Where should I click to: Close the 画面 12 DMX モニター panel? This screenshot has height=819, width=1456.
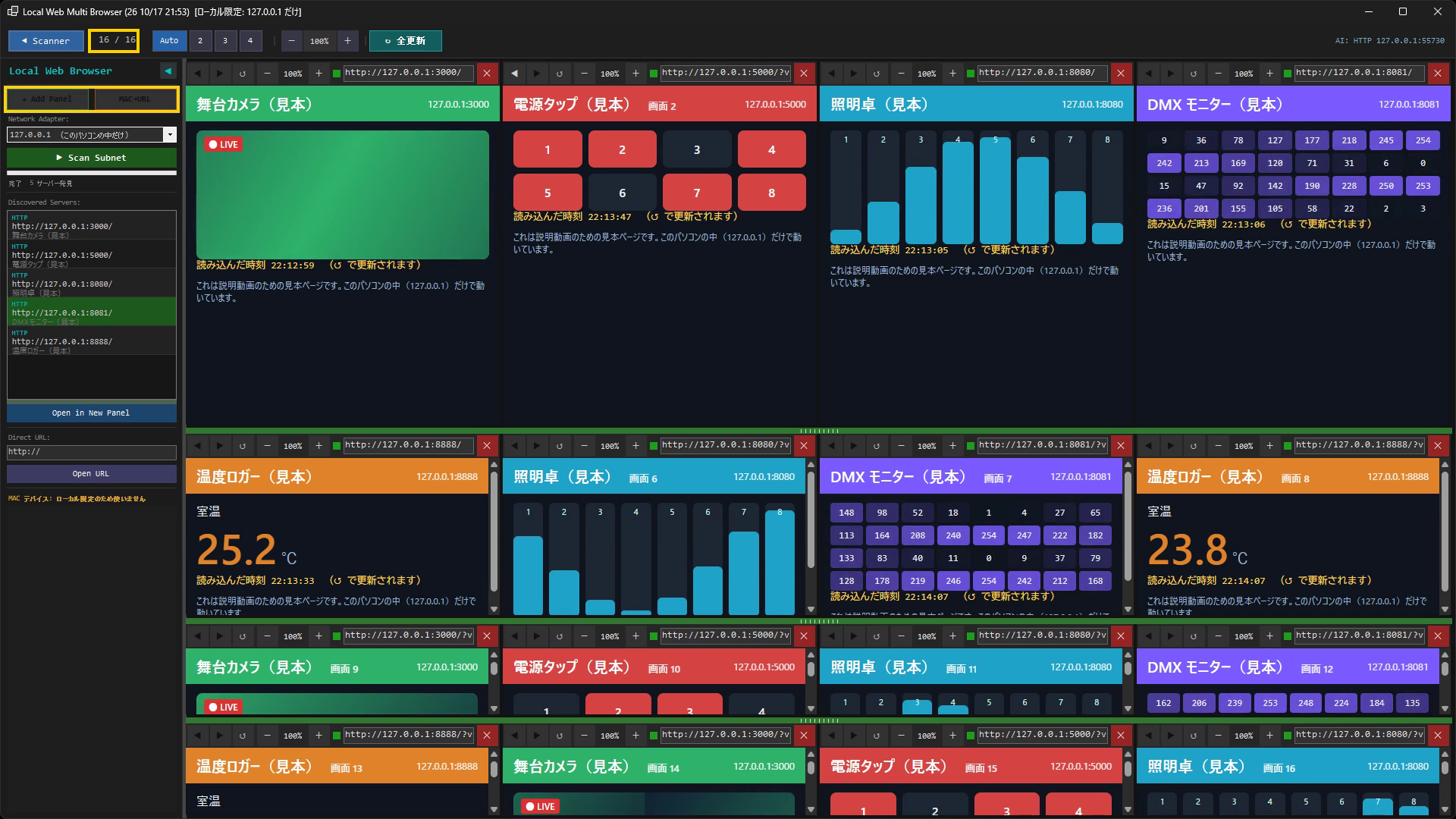click(1438, 636)
